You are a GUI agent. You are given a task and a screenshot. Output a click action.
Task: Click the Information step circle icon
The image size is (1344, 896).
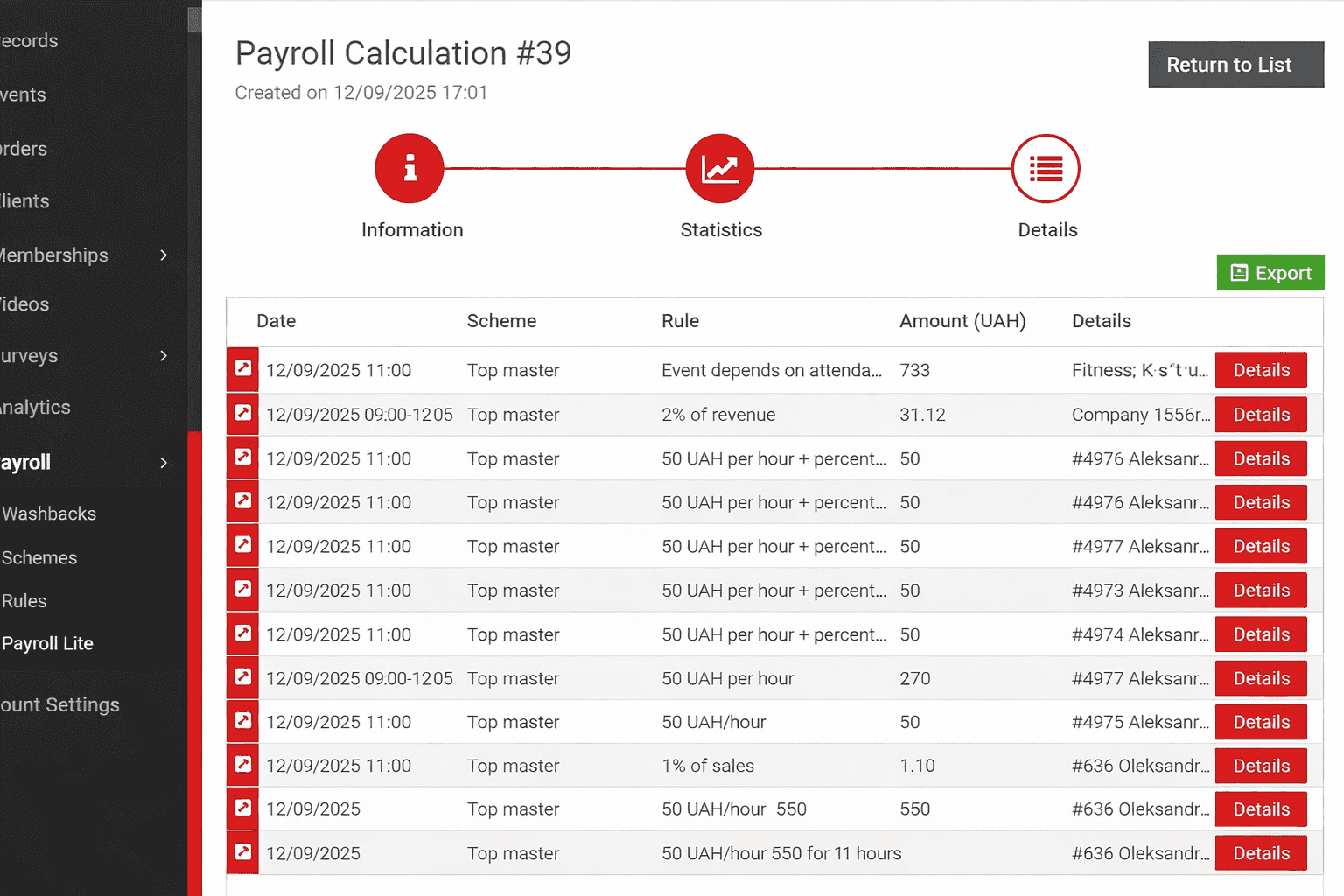click(409, 168)
